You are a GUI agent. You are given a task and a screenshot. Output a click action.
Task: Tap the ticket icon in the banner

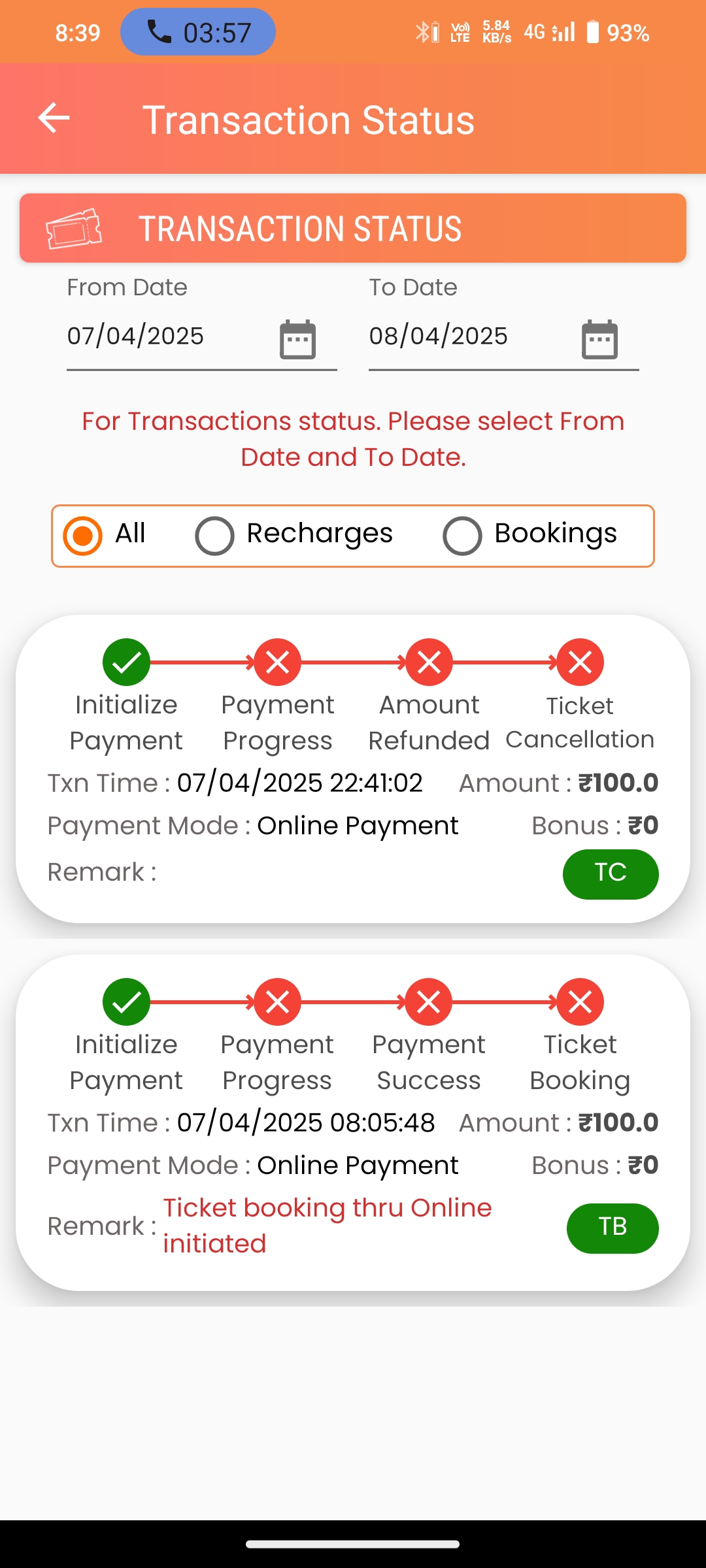point(74,229)
